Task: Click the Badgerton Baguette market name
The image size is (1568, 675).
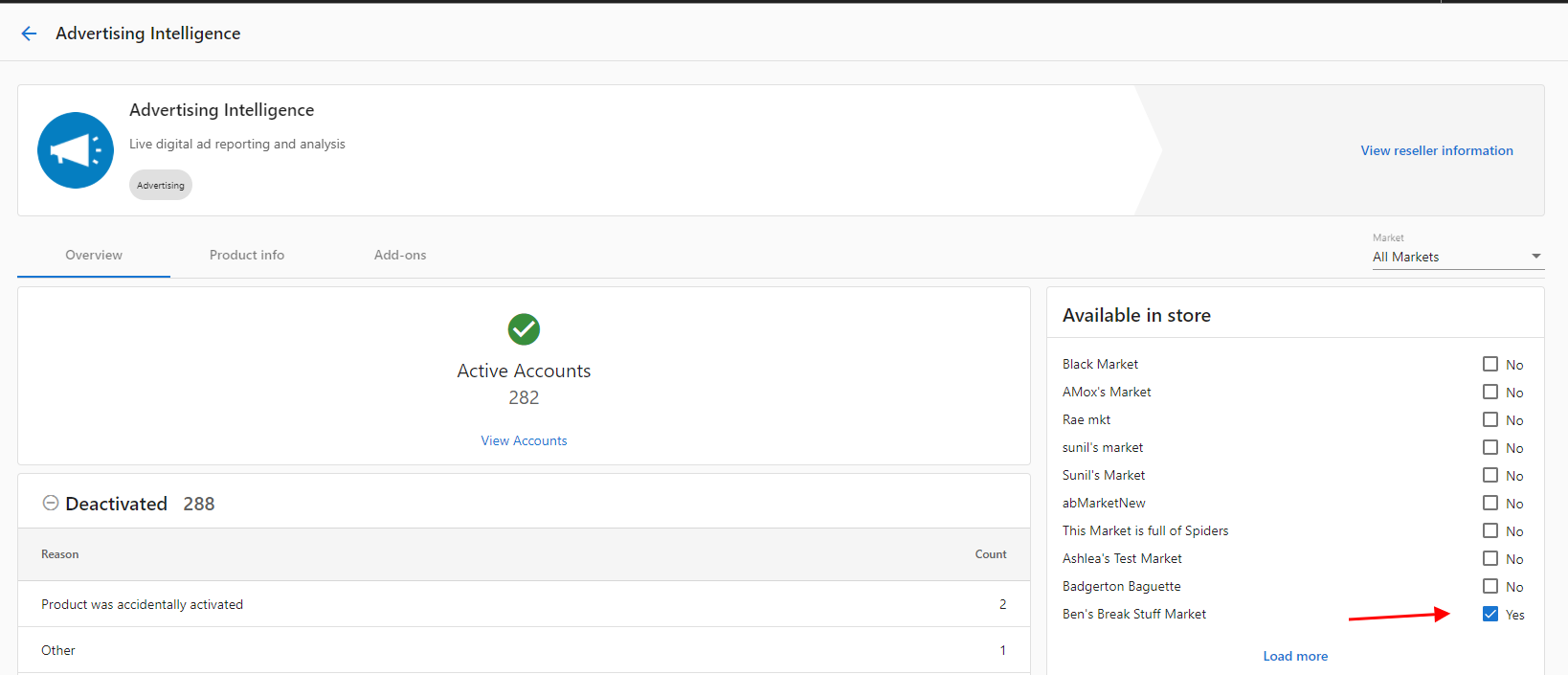Action: click(x=1122, y=586)
